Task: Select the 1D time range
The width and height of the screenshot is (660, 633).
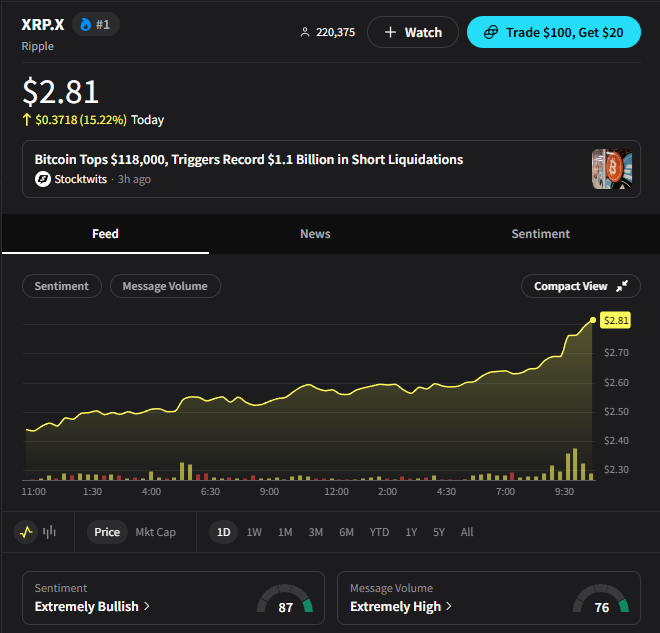Action: [x=223, y=532]
